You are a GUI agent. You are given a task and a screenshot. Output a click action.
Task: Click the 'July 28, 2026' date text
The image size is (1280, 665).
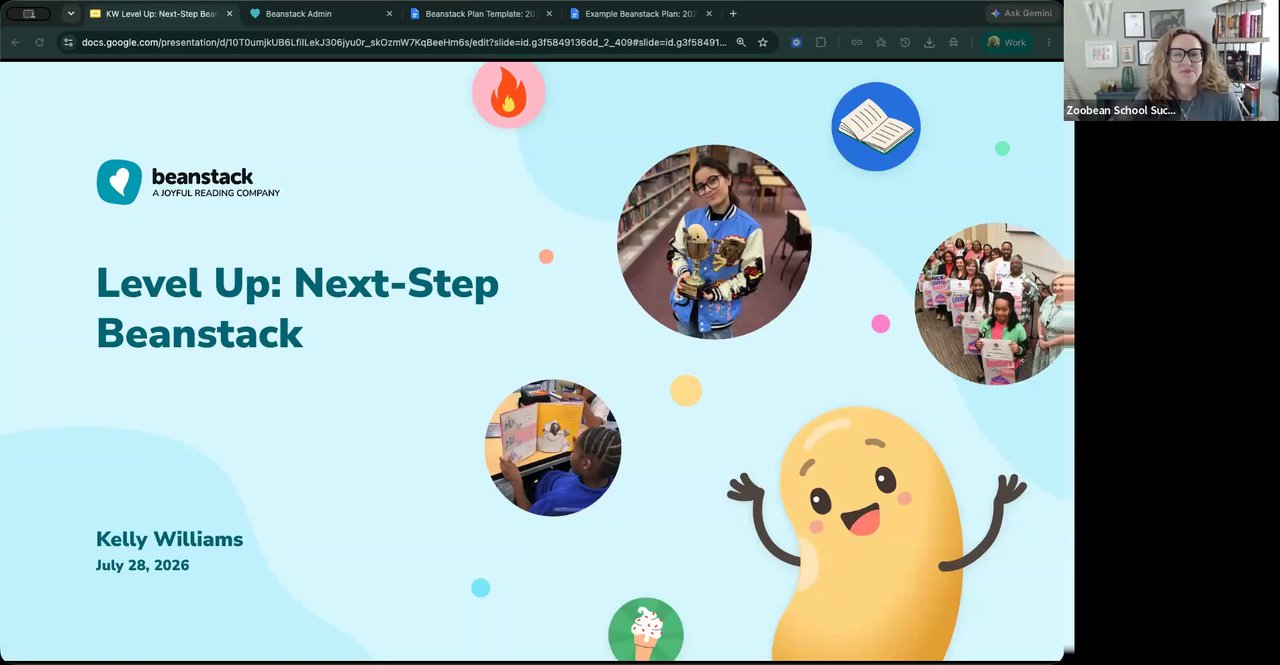(x=142, y=565)
